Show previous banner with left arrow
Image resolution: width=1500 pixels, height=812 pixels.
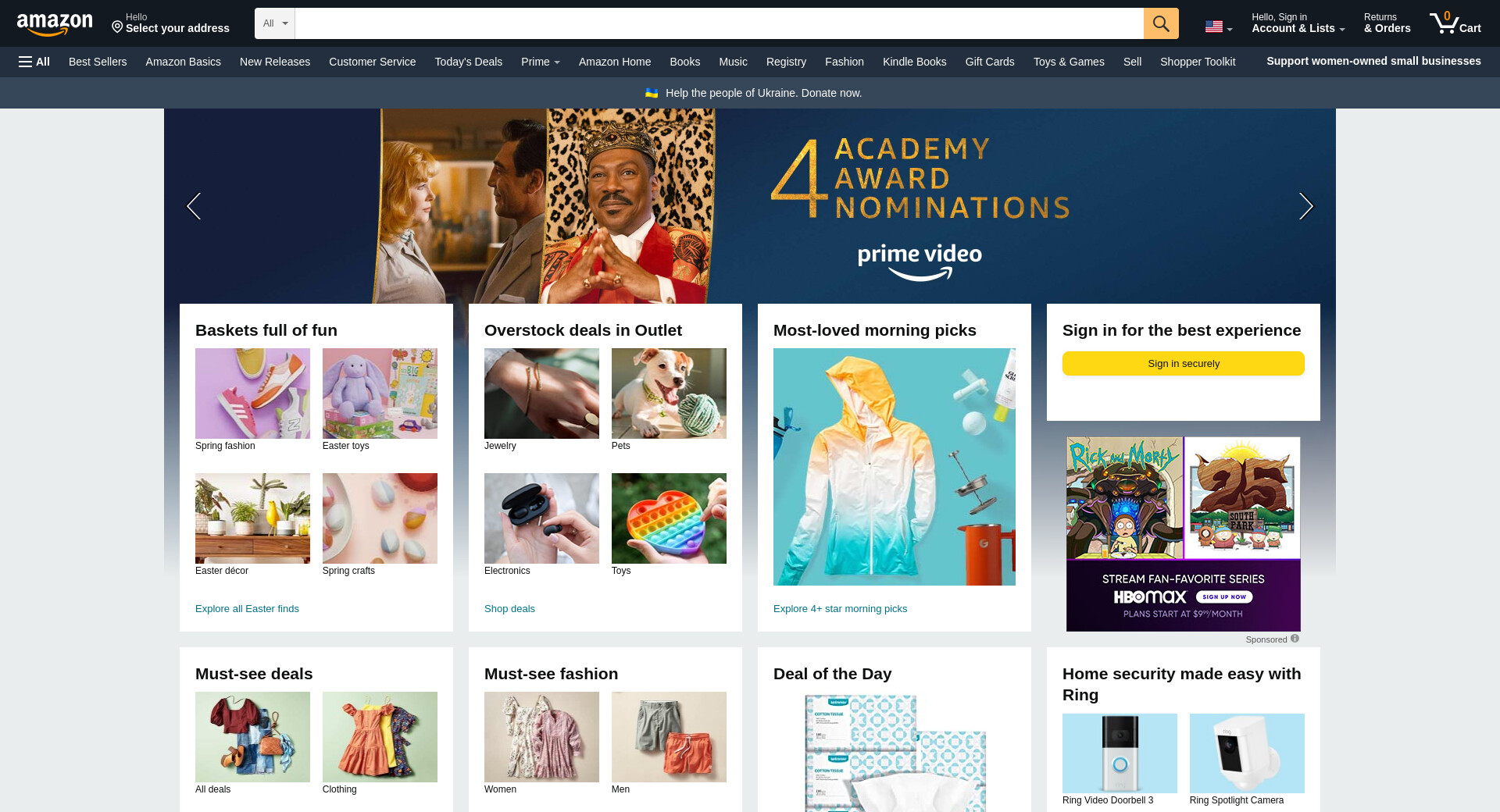click(x=194, y=206)
